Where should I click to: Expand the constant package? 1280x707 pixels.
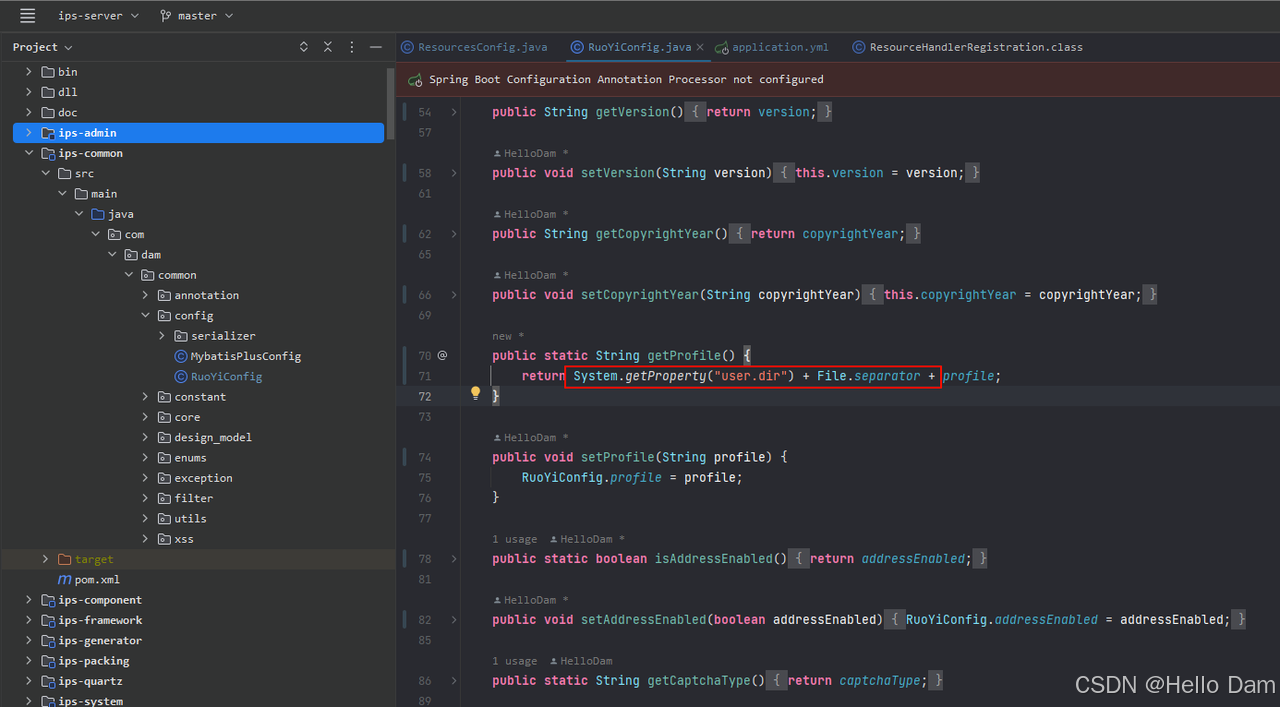point(145,397)
